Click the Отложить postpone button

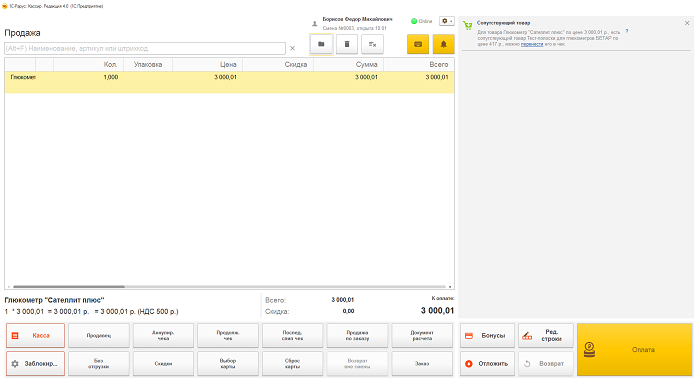point(488,364)
